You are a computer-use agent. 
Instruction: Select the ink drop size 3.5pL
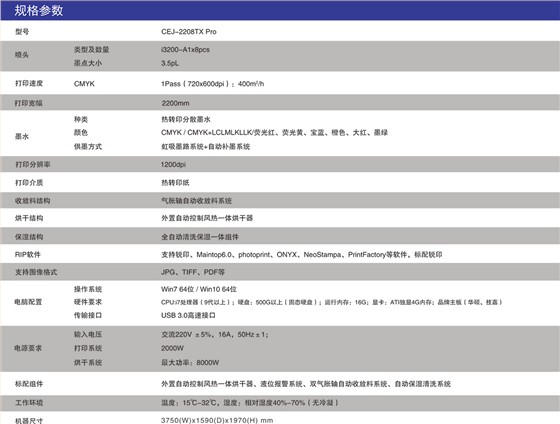[170, 63]
